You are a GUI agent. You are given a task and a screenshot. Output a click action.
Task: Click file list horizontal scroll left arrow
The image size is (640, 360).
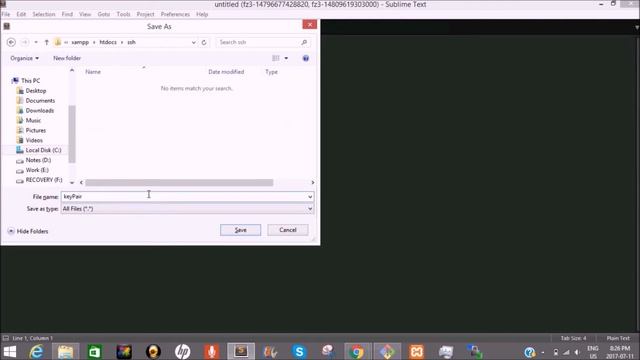point(81,182)
